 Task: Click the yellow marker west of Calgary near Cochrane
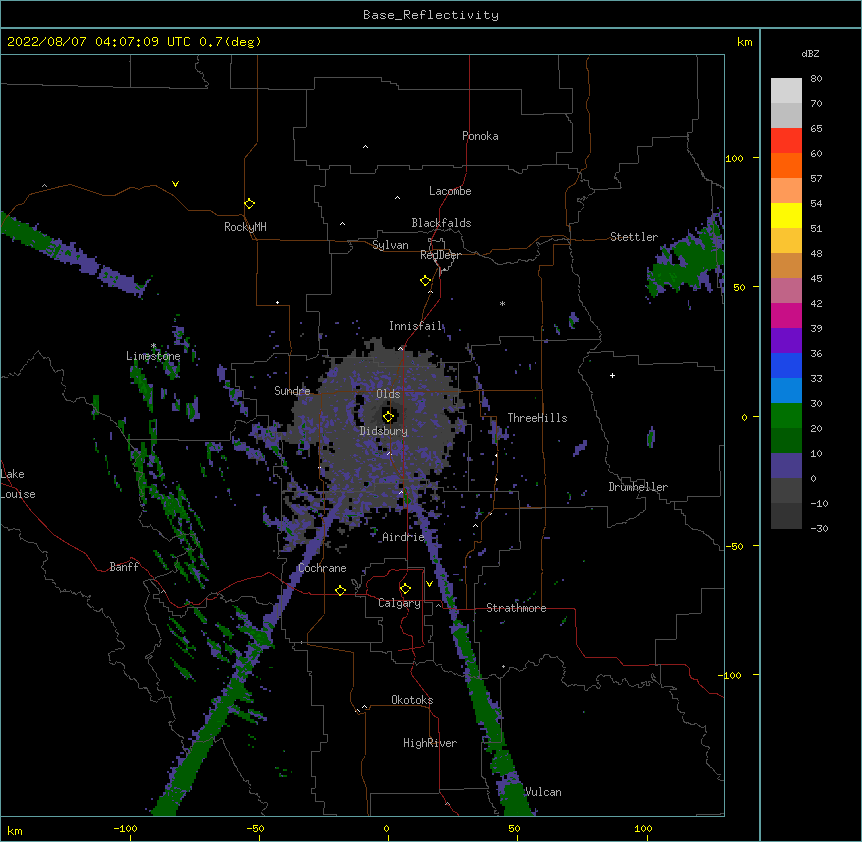pyautogui.click(x=340, y=590)
